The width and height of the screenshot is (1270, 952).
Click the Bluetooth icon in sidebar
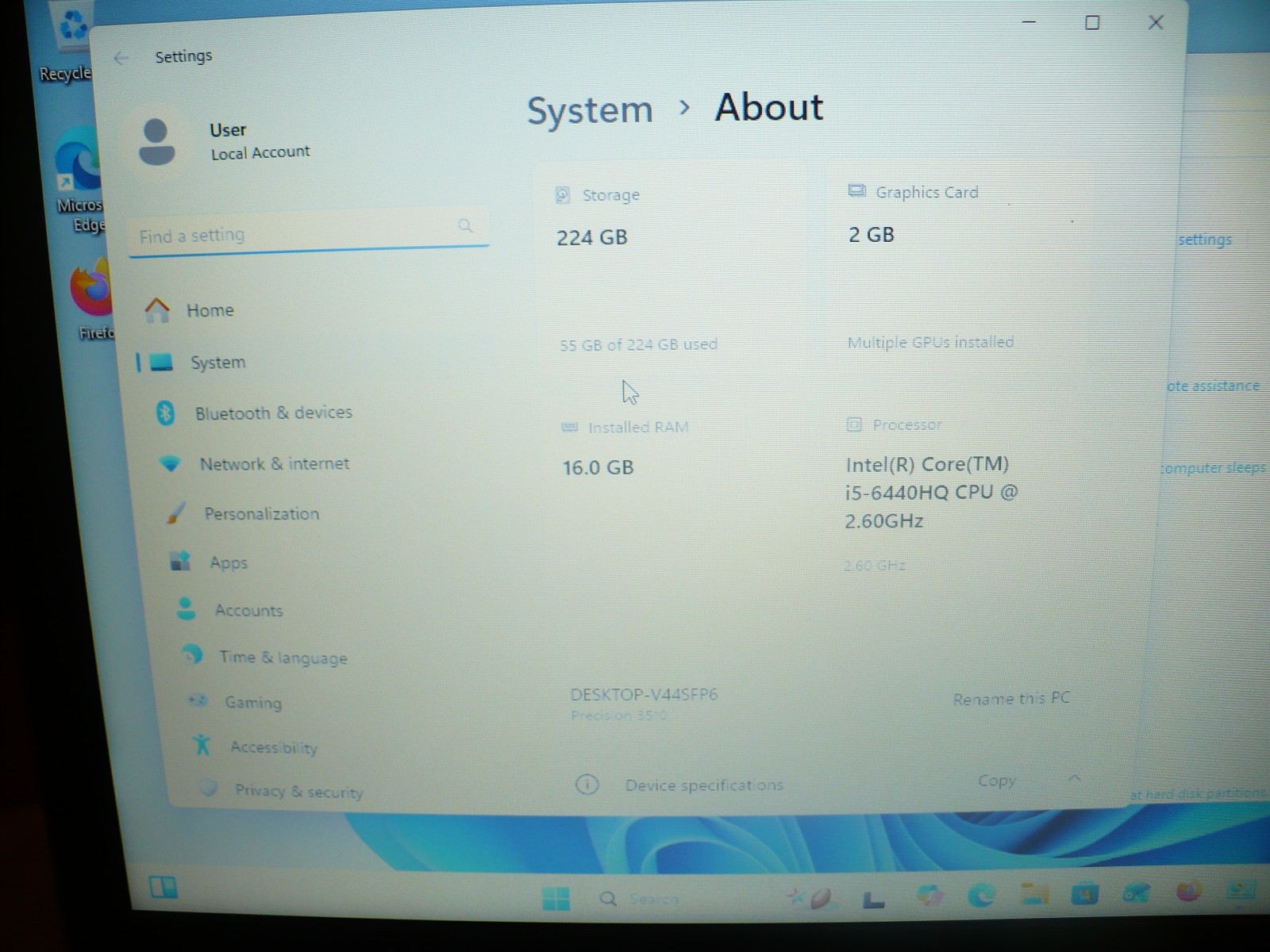pyautogui.click(x=165, y=413)
